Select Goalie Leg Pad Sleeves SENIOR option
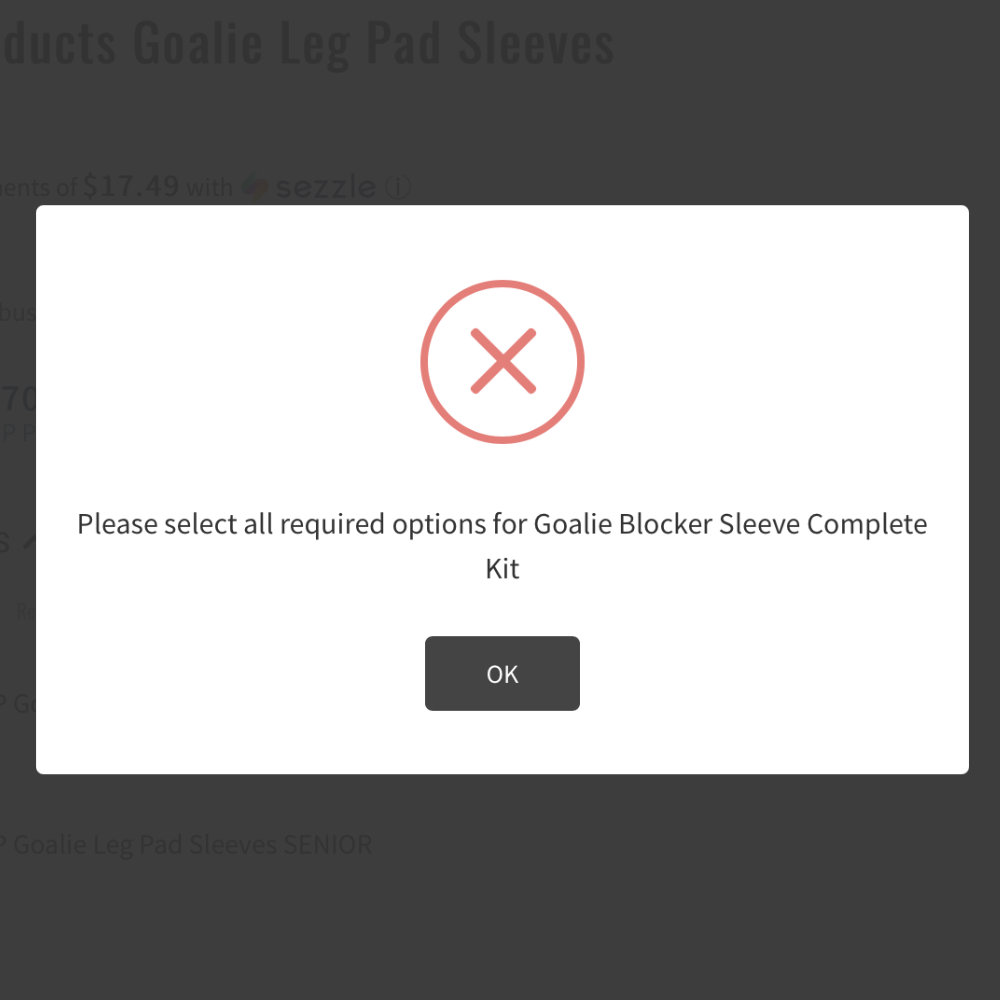Viewport: 1000px width, 1000px height. click(192, 845)
